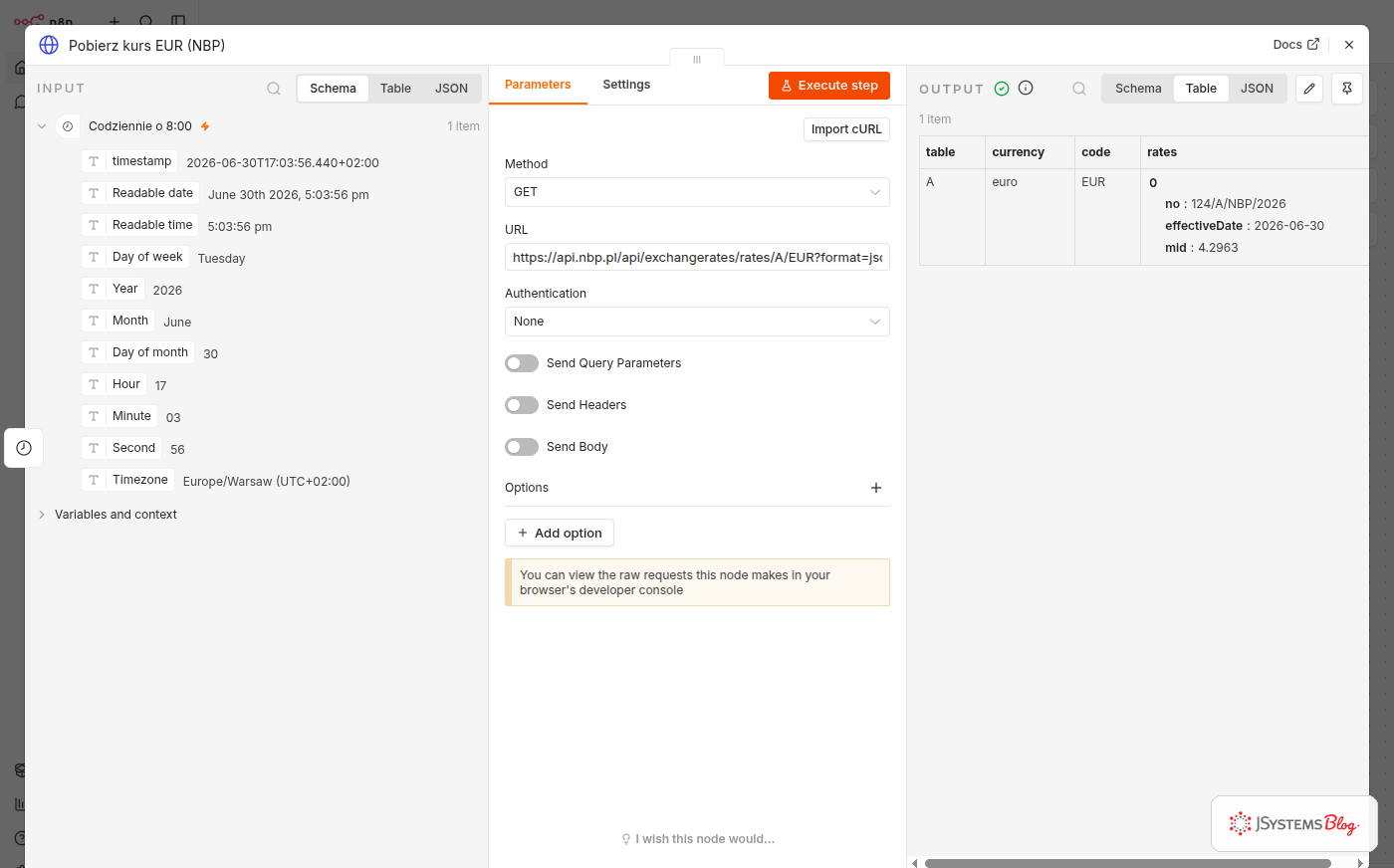
Task: Select the Readable time schema field
Action: tap(140, 225)
